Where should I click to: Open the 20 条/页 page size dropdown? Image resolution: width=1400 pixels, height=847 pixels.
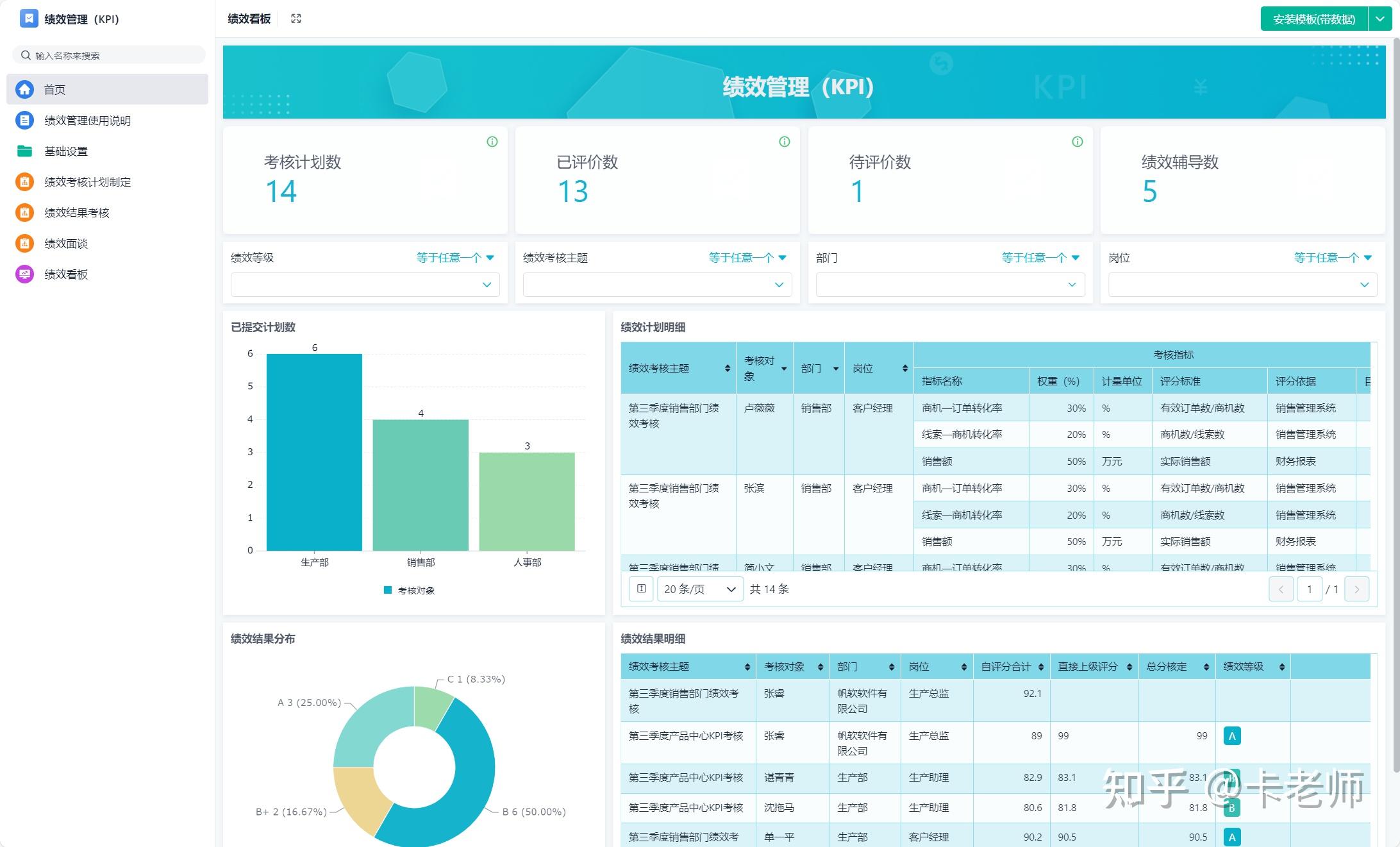pyautogui.click(x=699, y=589)
